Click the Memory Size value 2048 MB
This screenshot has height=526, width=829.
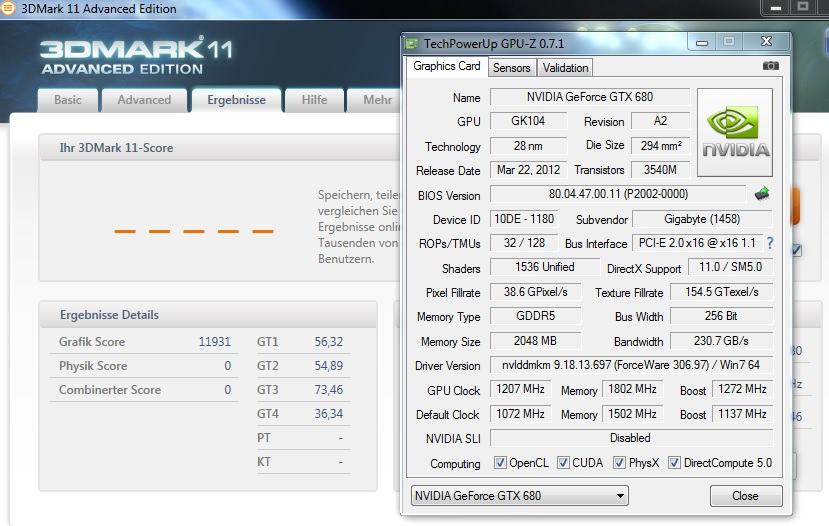pyautogui.click(x=535, y=341)
